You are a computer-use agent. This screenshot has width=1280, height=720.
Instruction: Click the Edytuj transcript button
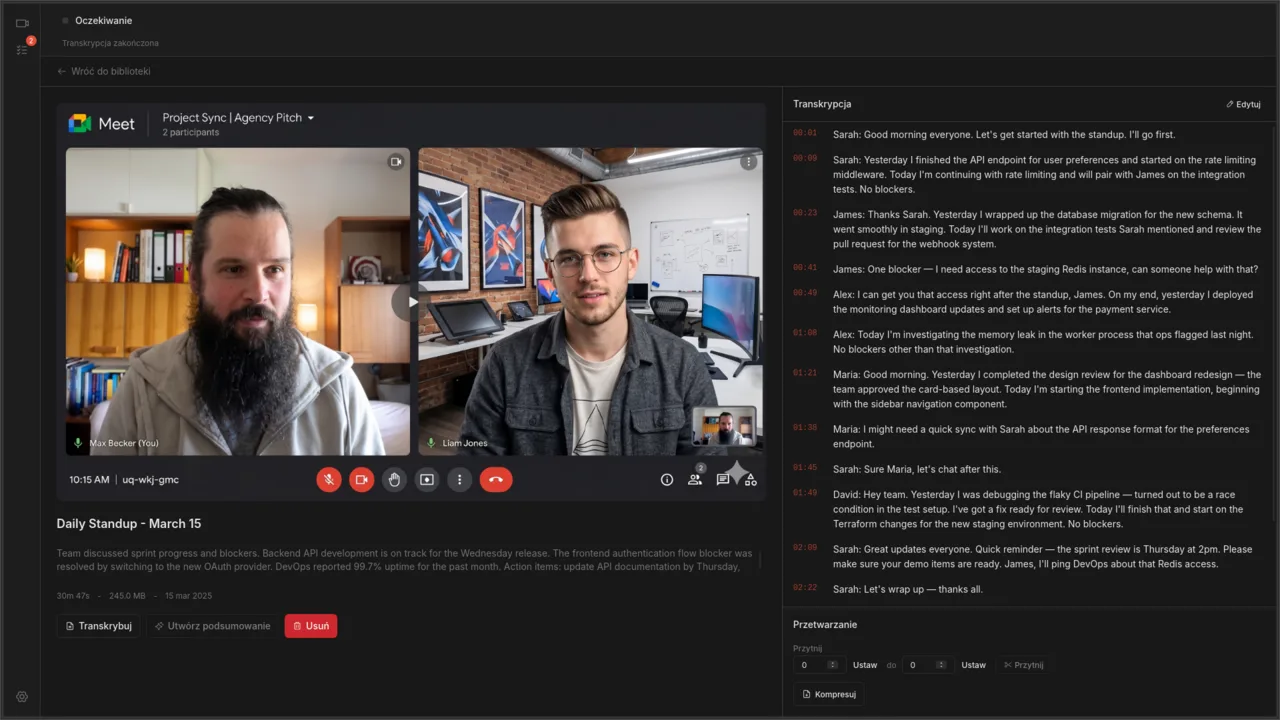point(1243,104)
